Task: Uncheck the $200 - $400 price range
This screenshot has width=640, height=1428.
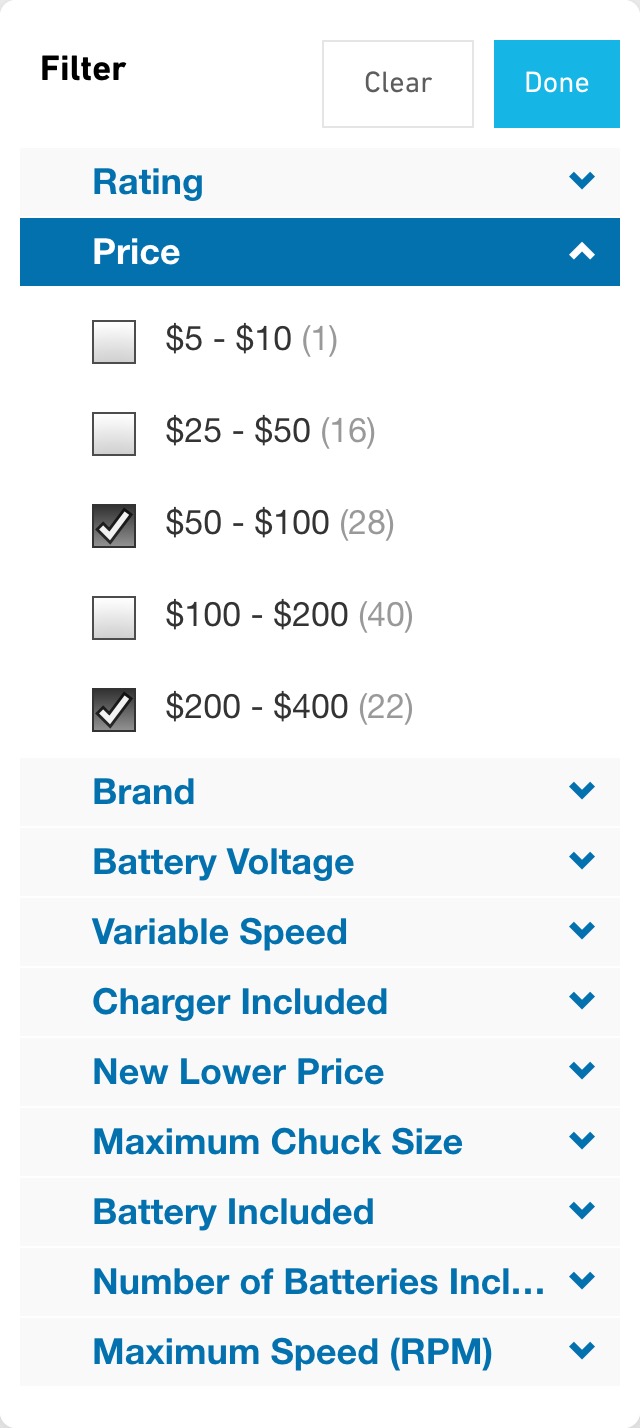Action: click(113, 707)
